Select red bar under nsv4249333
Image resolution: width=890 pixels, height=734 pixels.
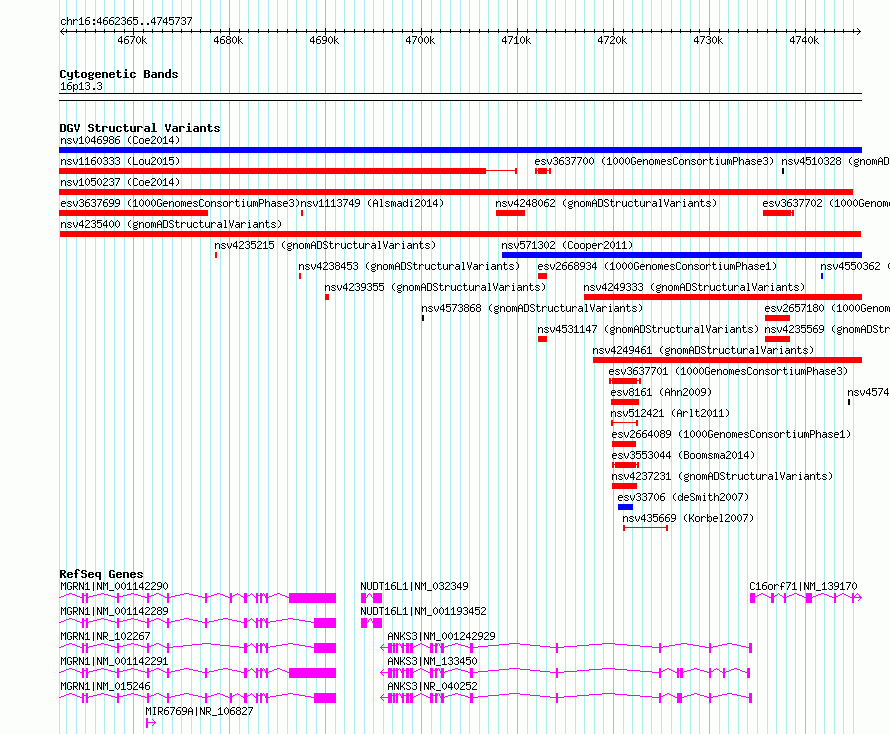tap(723, 297)
